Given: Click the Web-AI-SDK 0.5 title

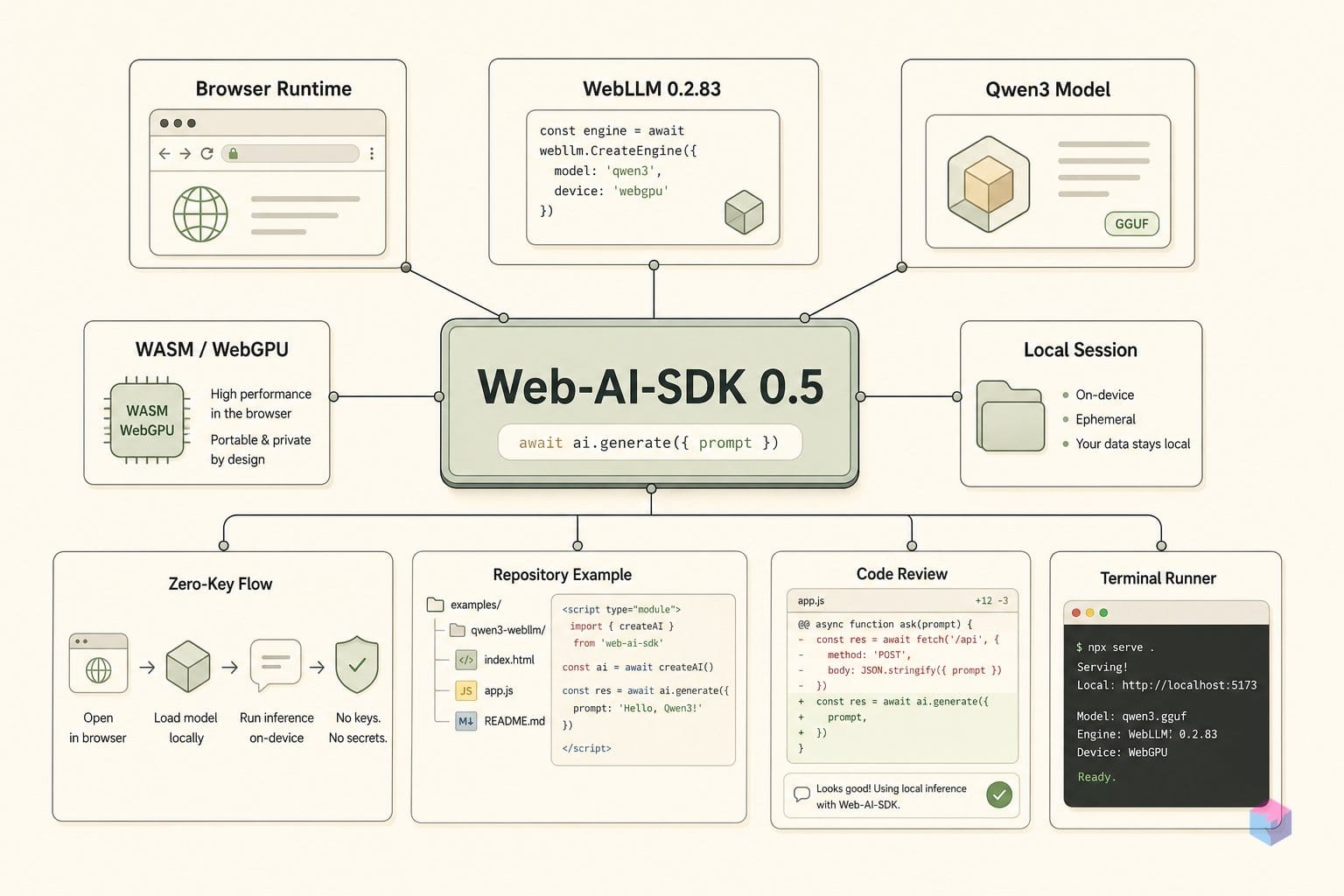Looking at the screenshot, I should (650, 386).
